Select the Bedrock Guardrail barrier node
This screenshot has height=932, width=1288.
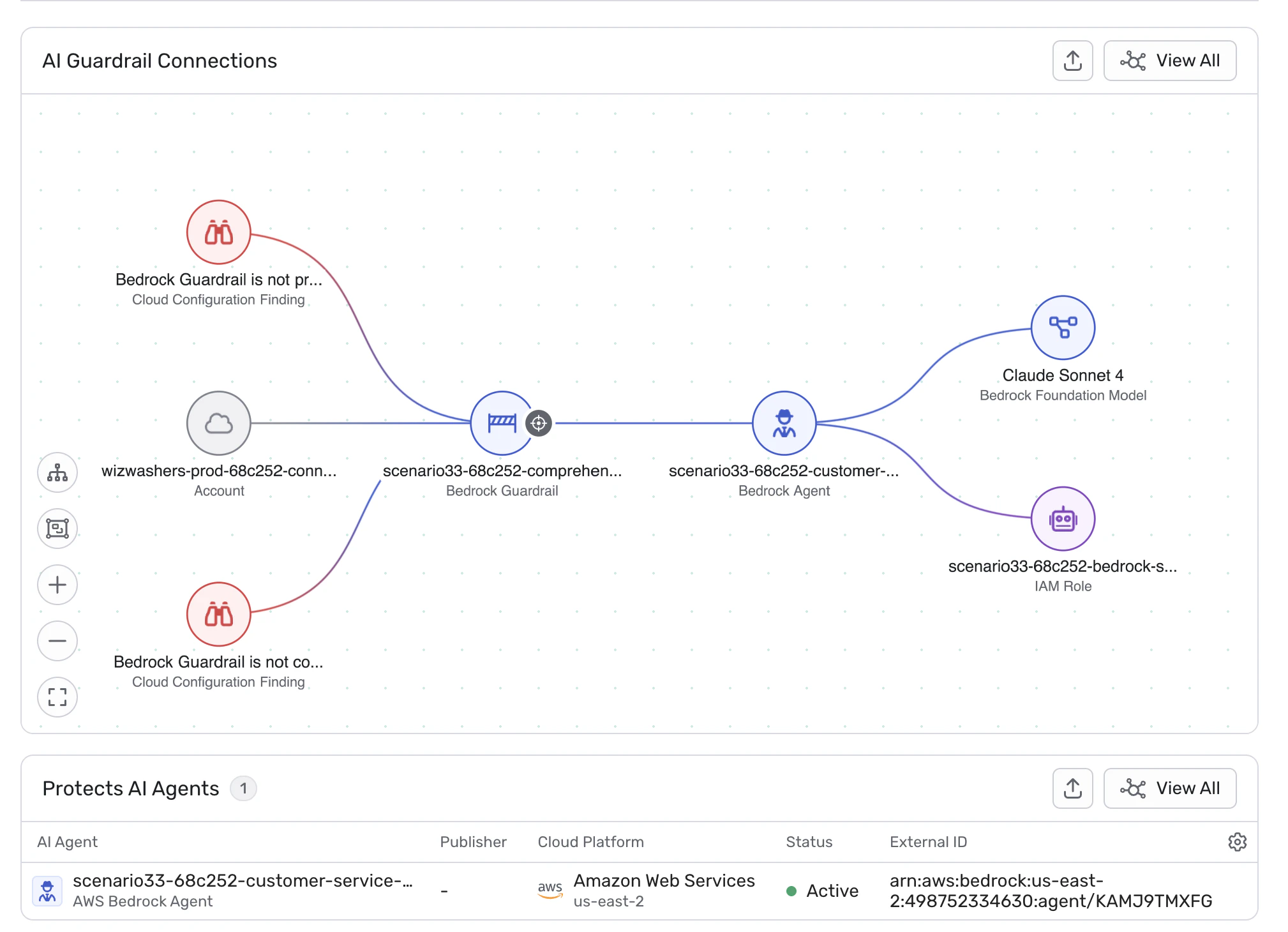click(502, 423)
